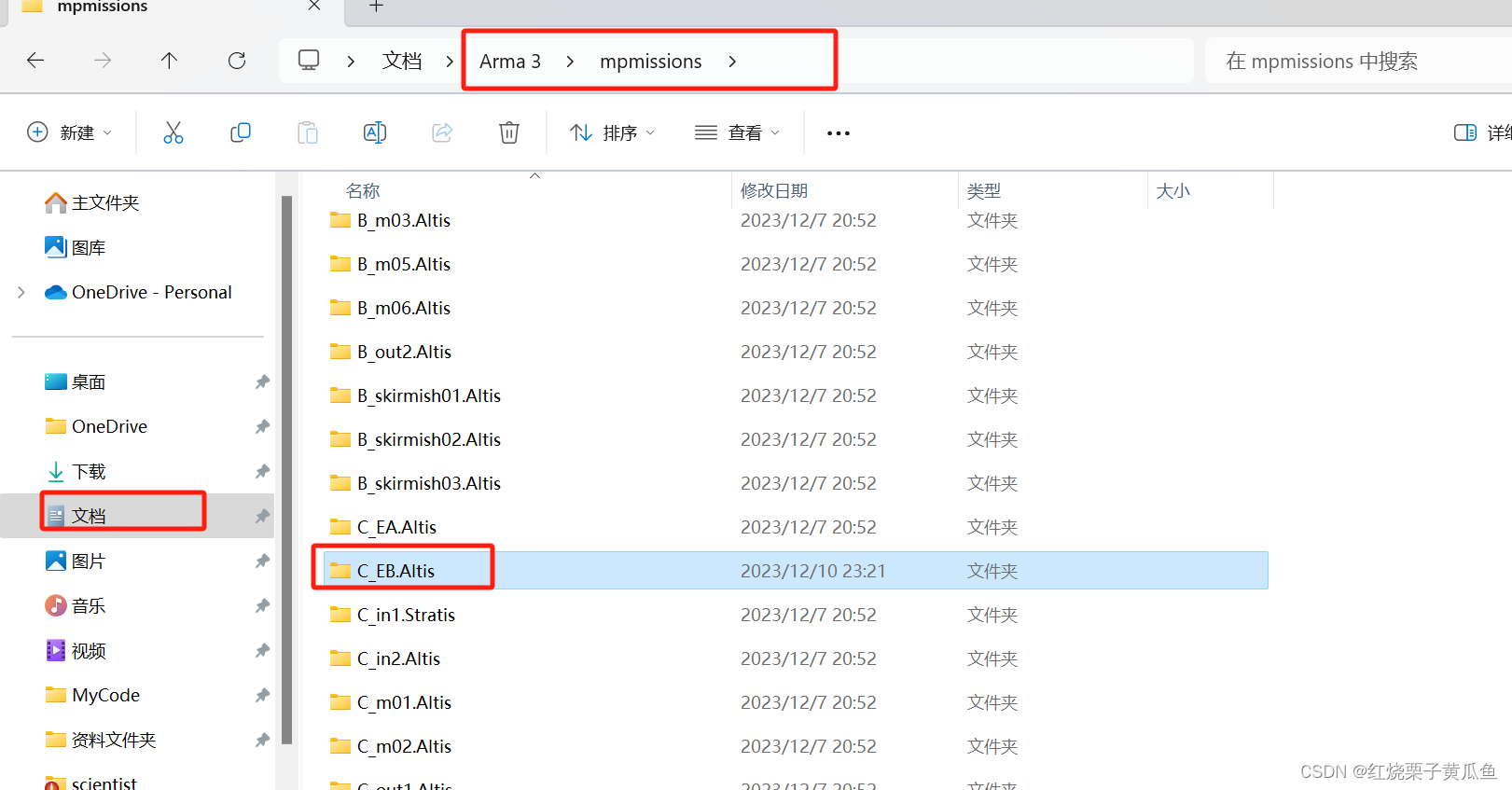Open 下载 (Downloads) in sidebar
The height and width of the screenshot is (790, 1512).
pyautogui.click(x=75, y=471)
